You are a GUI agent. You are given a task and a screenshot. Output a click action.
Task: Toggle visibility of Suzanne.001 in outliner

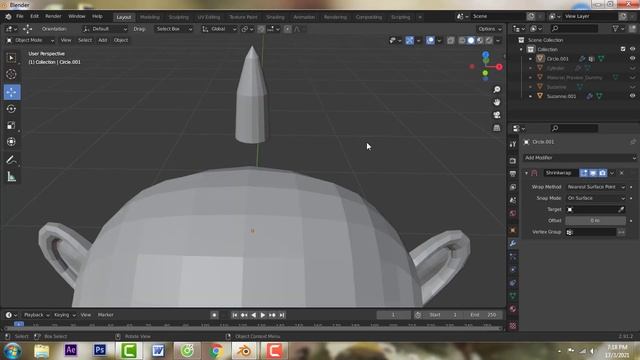tap(632, 96)
